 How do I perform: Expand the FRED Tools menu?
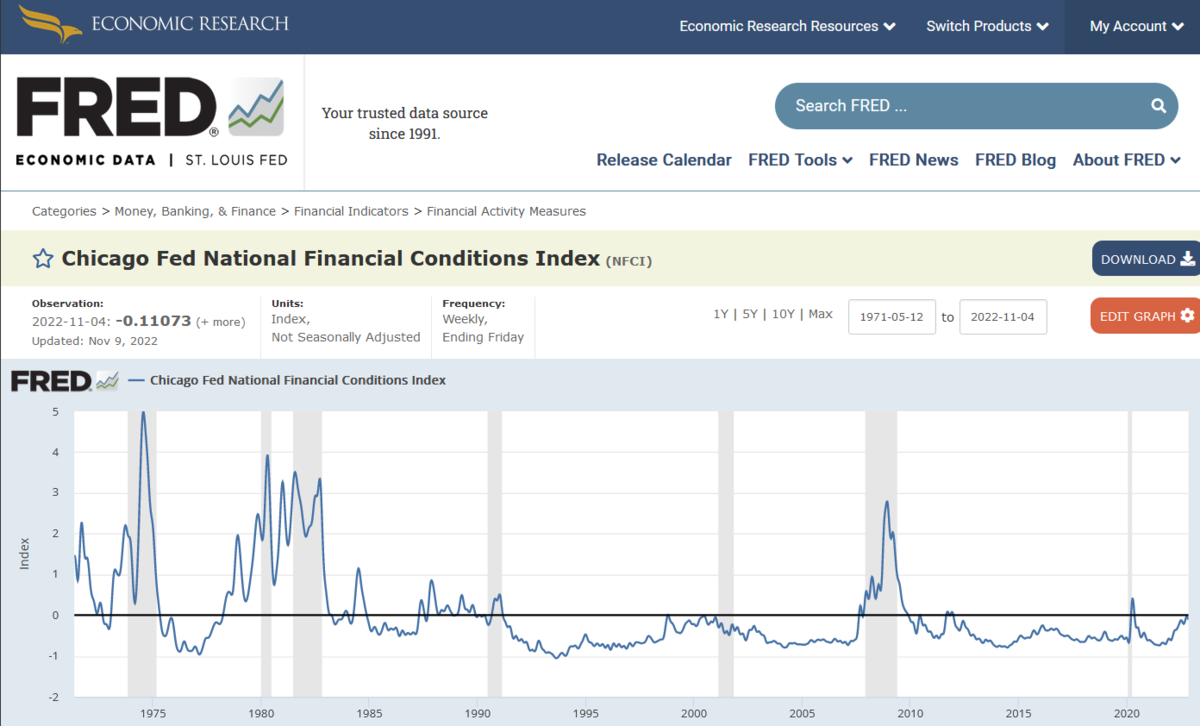pyautogui.click(x=800, y=160)
